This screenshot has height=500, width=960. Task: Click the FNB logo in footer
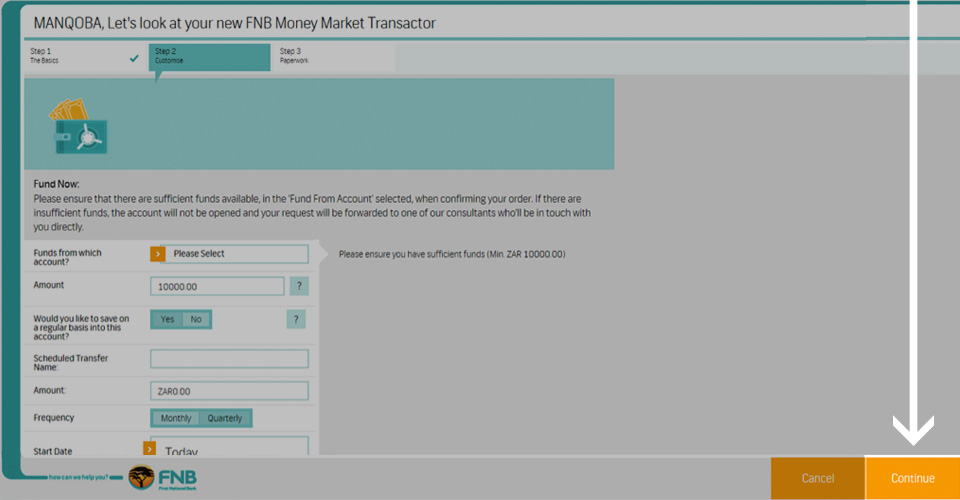[163, 477]
